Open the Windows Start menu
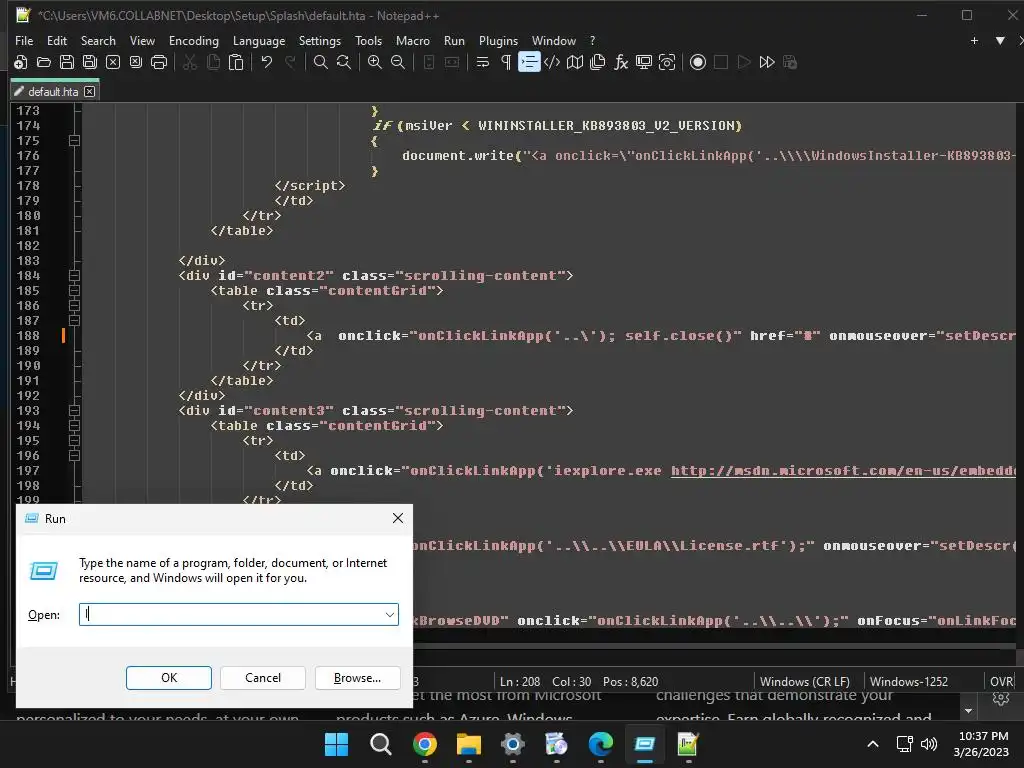The height and width of the screenshot is (768, 1024). coord(336,744)
